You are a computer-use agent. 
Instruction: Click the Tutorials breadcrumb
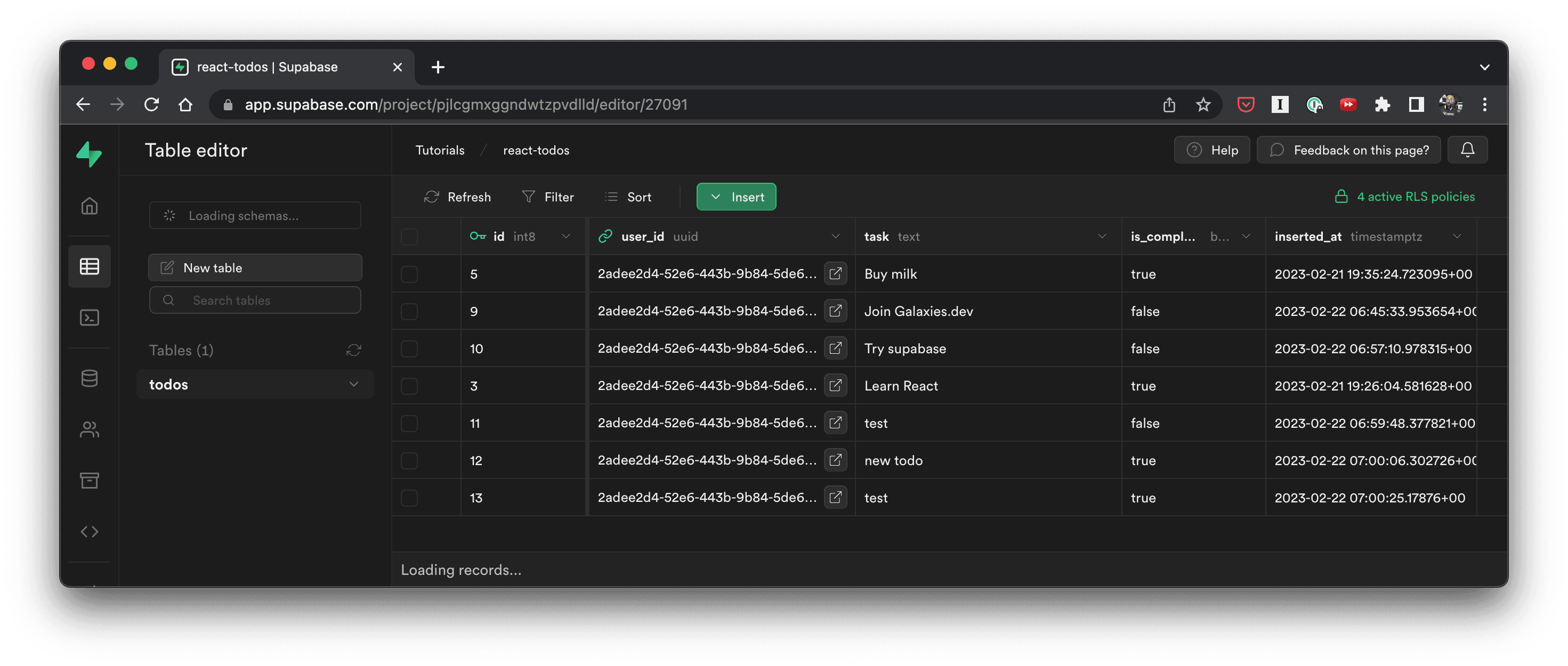(440, 150)
